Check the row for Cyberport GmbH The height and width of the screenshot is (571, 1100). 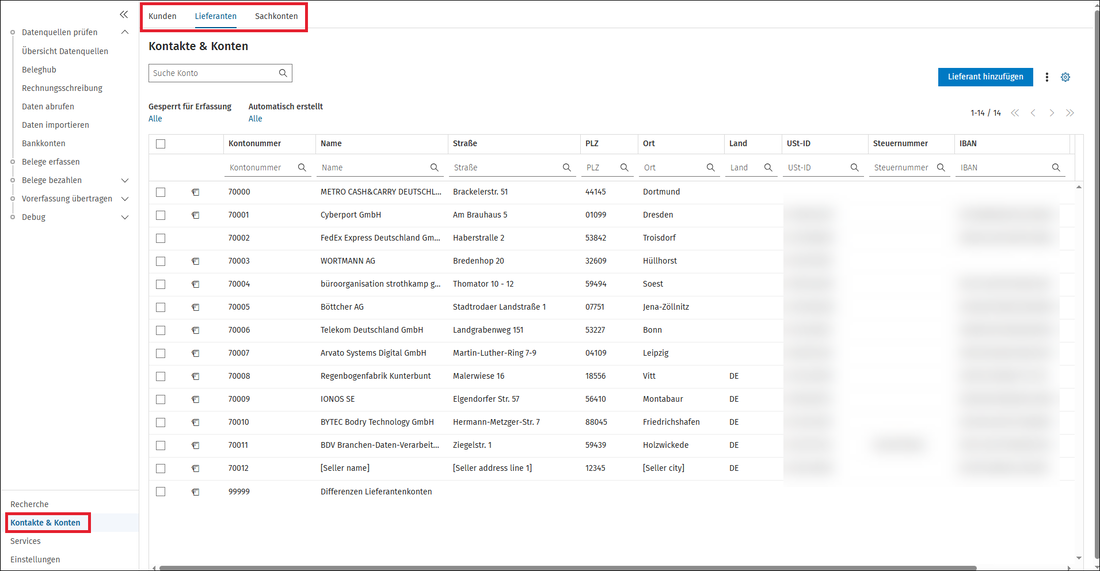161,215
